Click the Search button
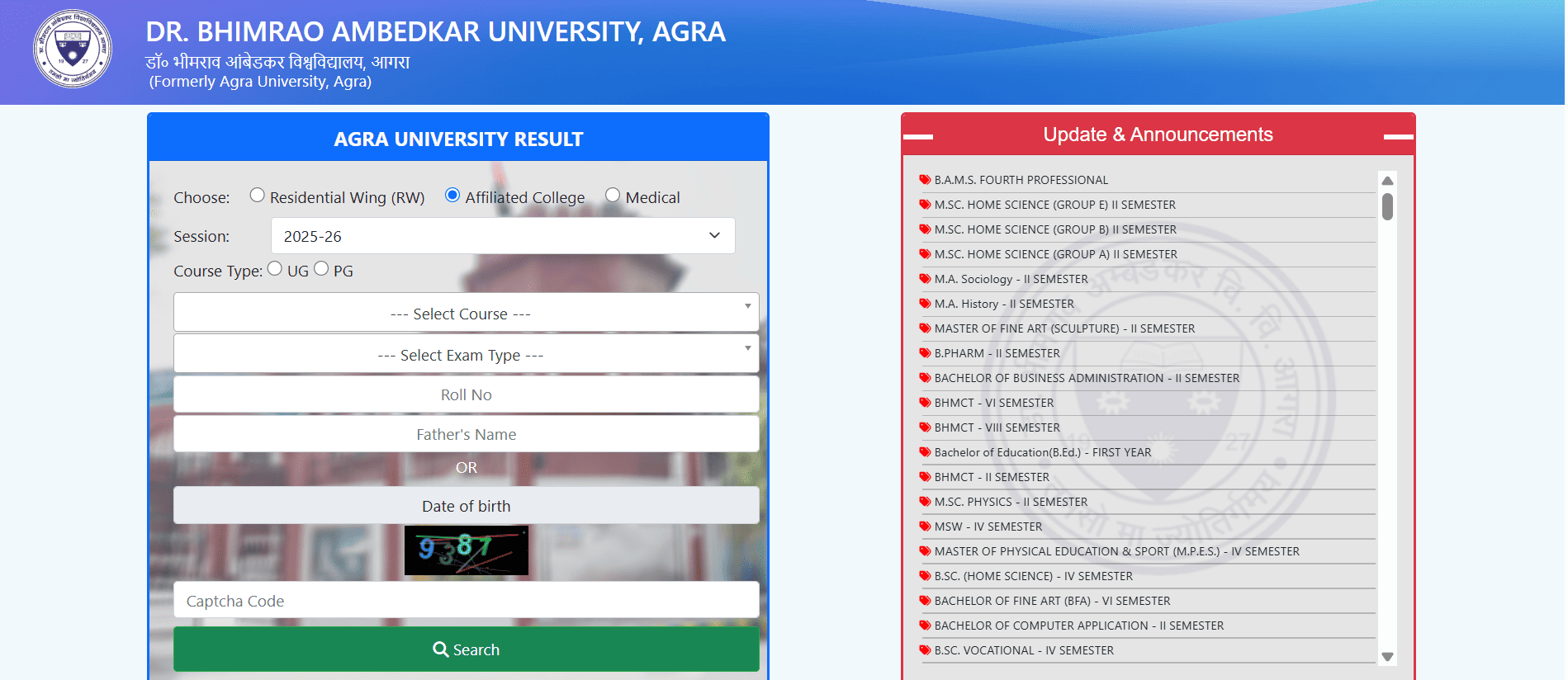The width and height of the screenshot is (1568, 680). 467,649
